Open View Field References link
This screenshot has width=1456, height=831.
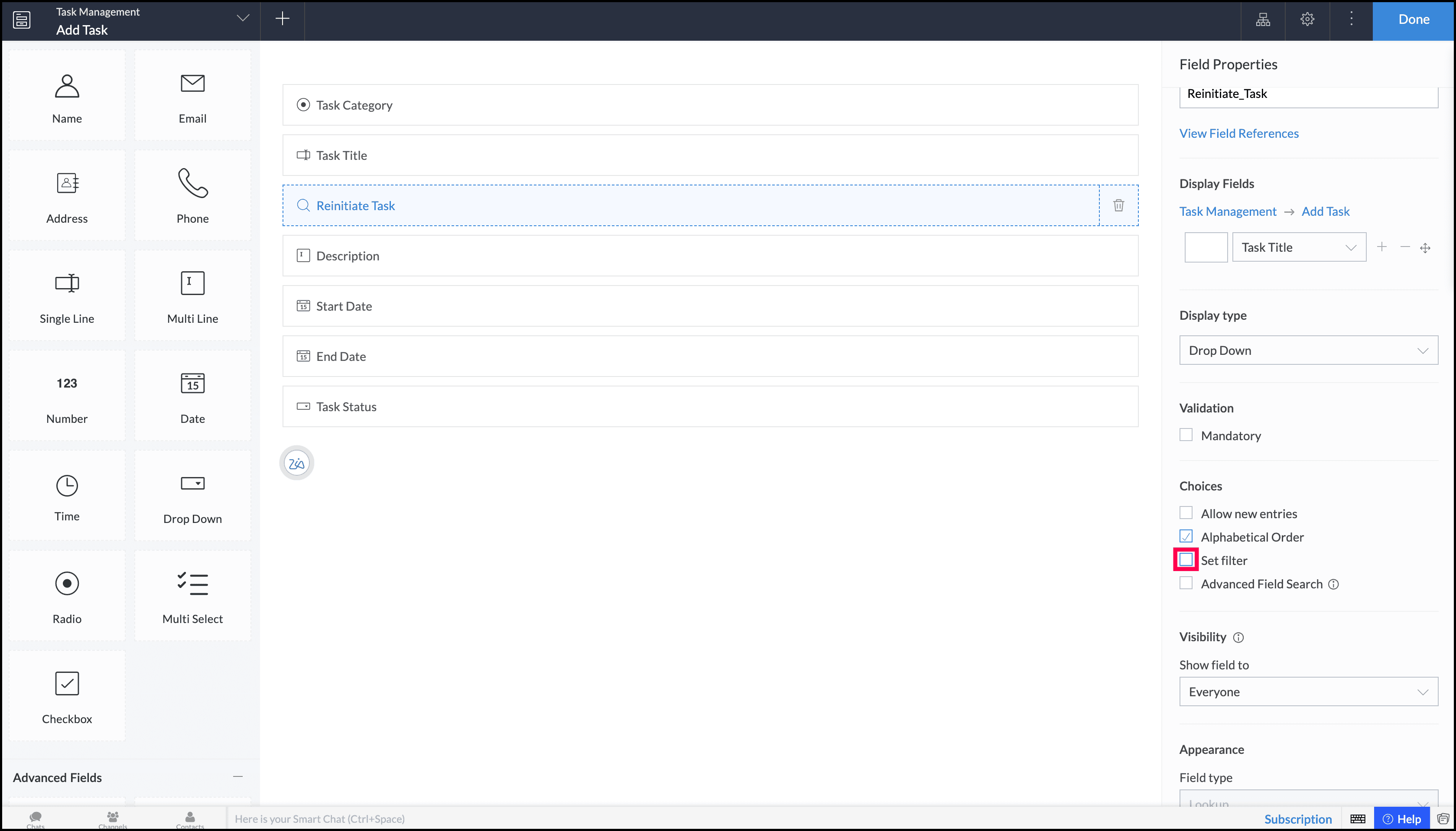pos(1238,133)
